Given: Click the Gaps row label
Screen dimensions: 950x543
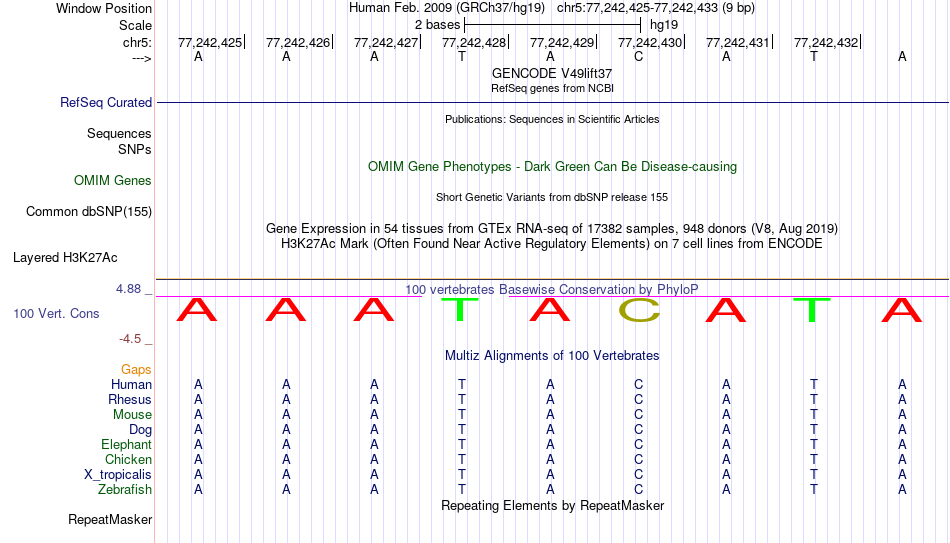Looking at the screenshot, I should 136,370.
